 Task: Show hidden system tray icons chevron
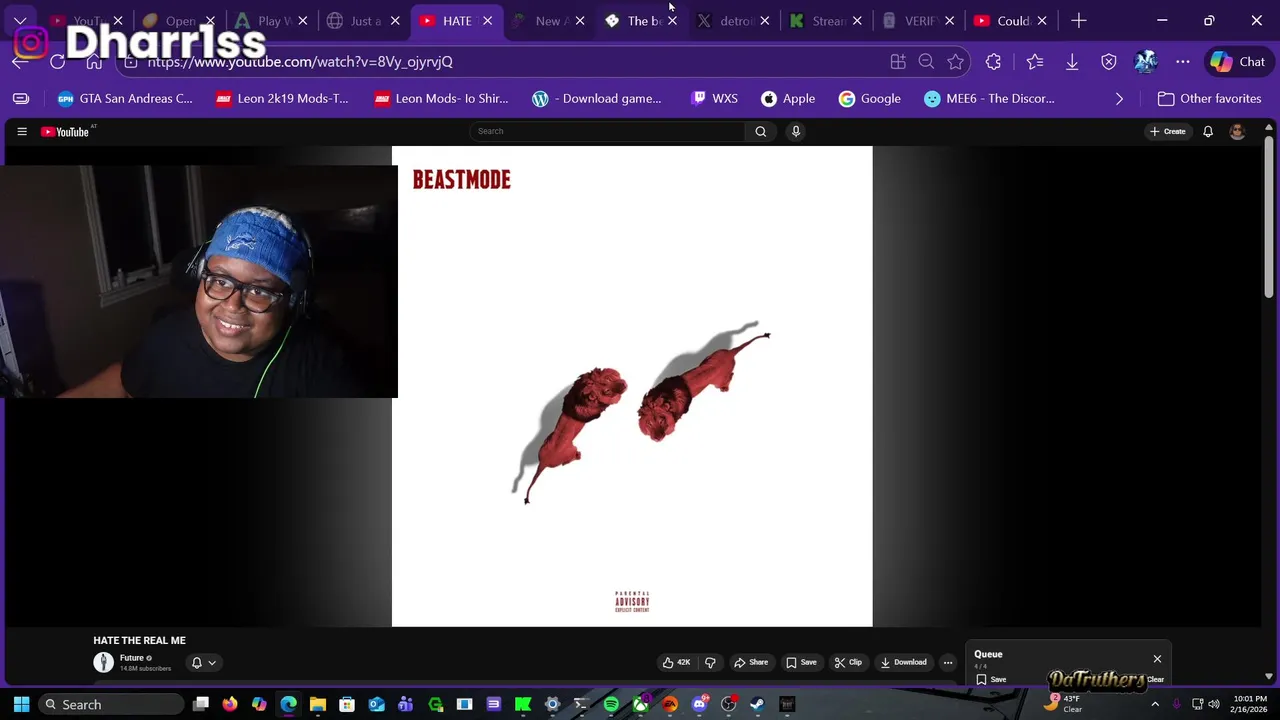(1155, 704)
